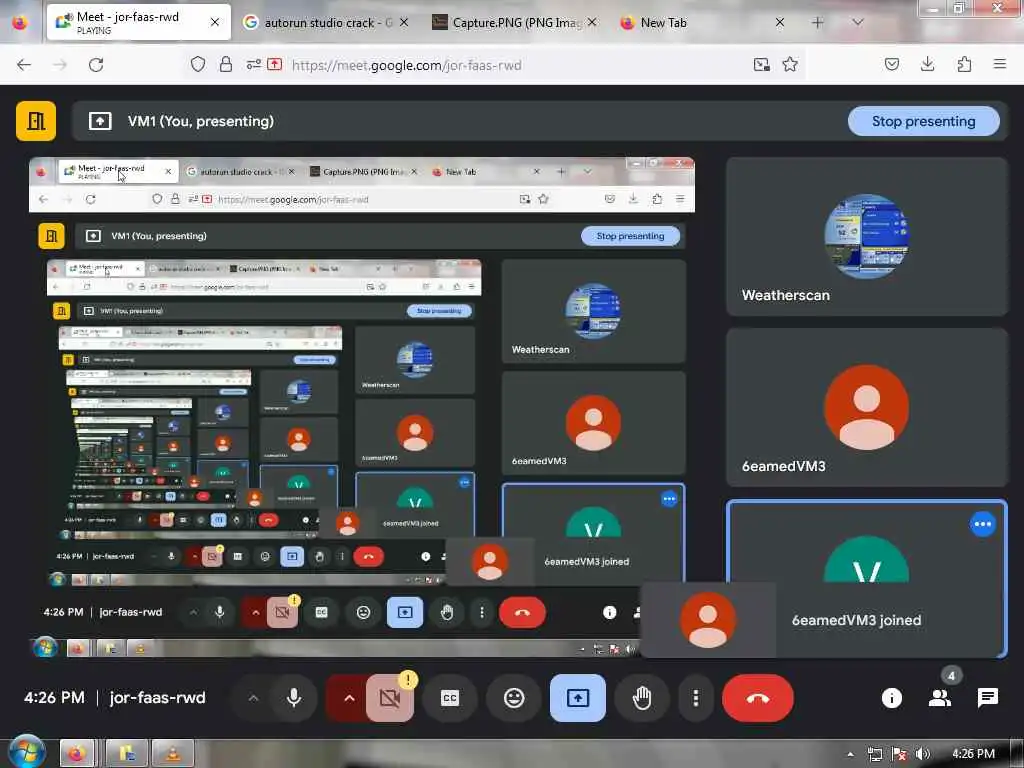Screen dimensions: 1024x768
Task: Open the Firefox hamburger menu
Action: point(999,64)
